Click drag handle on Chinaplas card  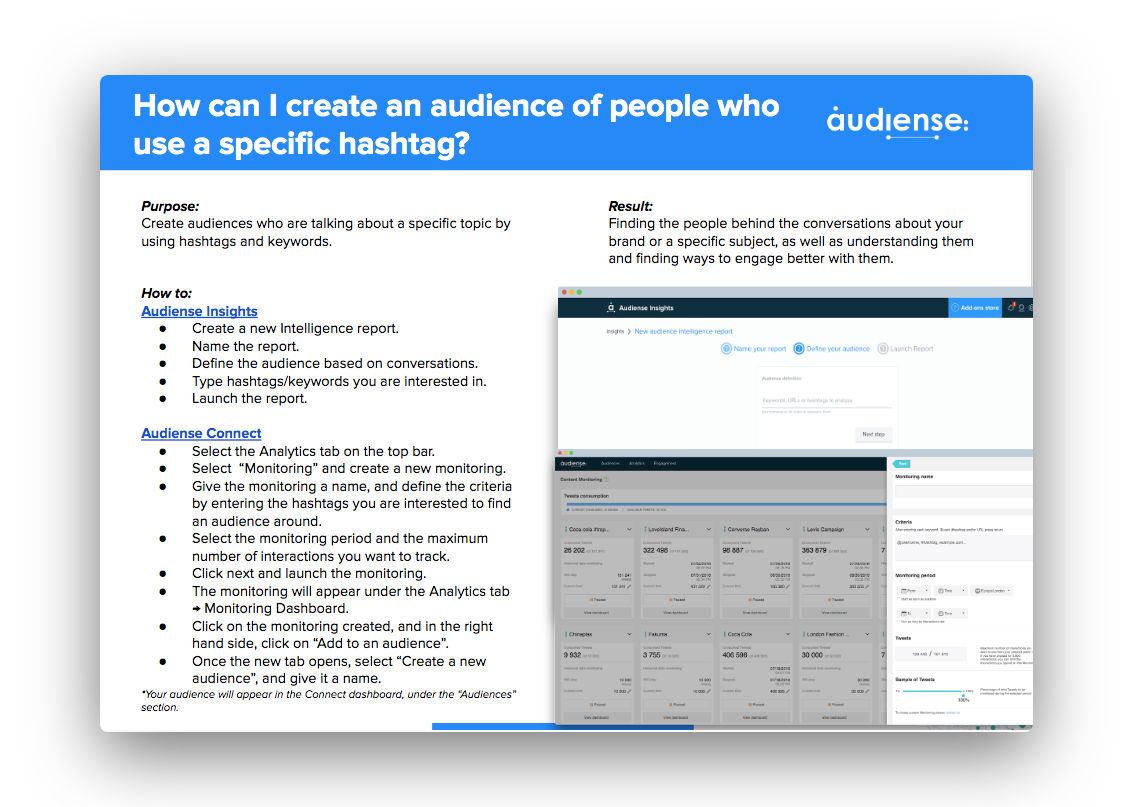click(566, 634)
